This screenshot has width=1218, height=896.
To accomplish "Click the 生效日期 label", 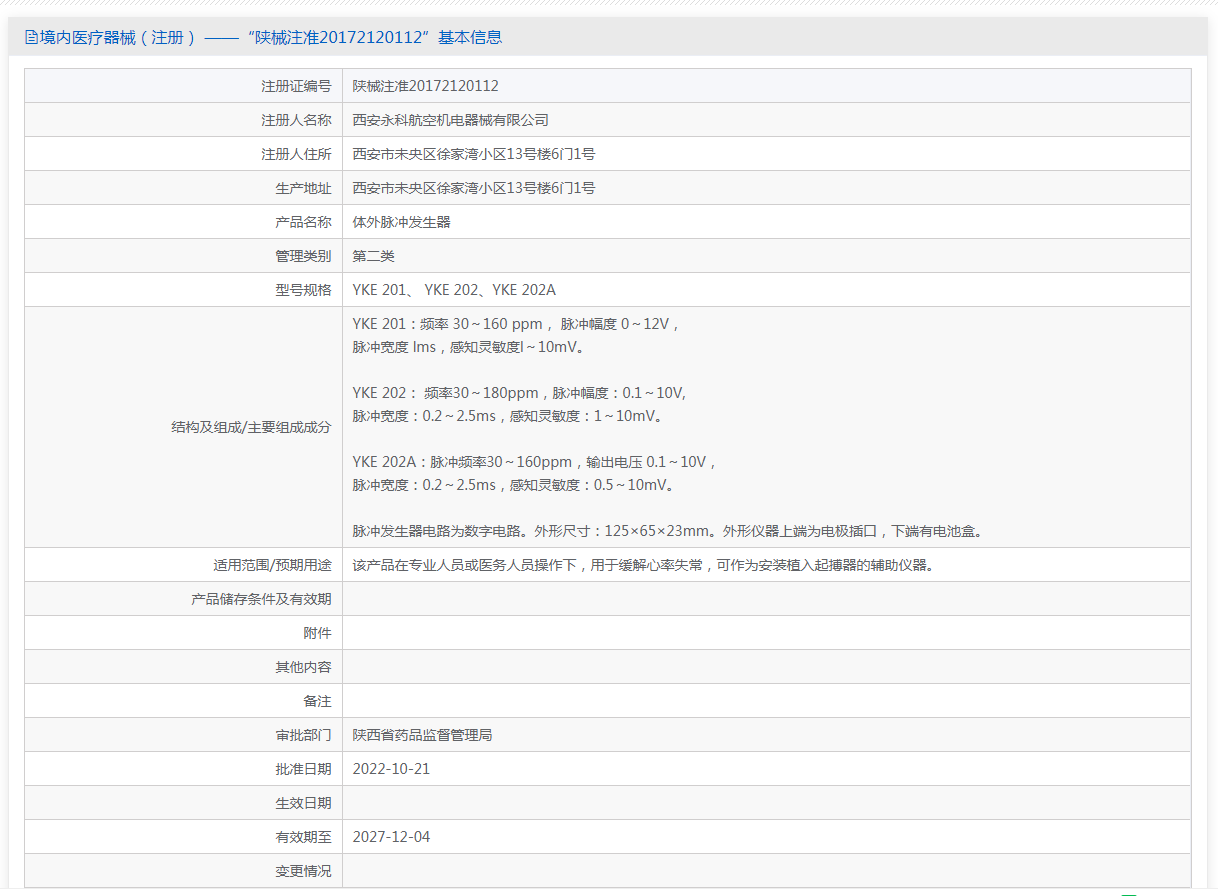I will pos(303,803).
